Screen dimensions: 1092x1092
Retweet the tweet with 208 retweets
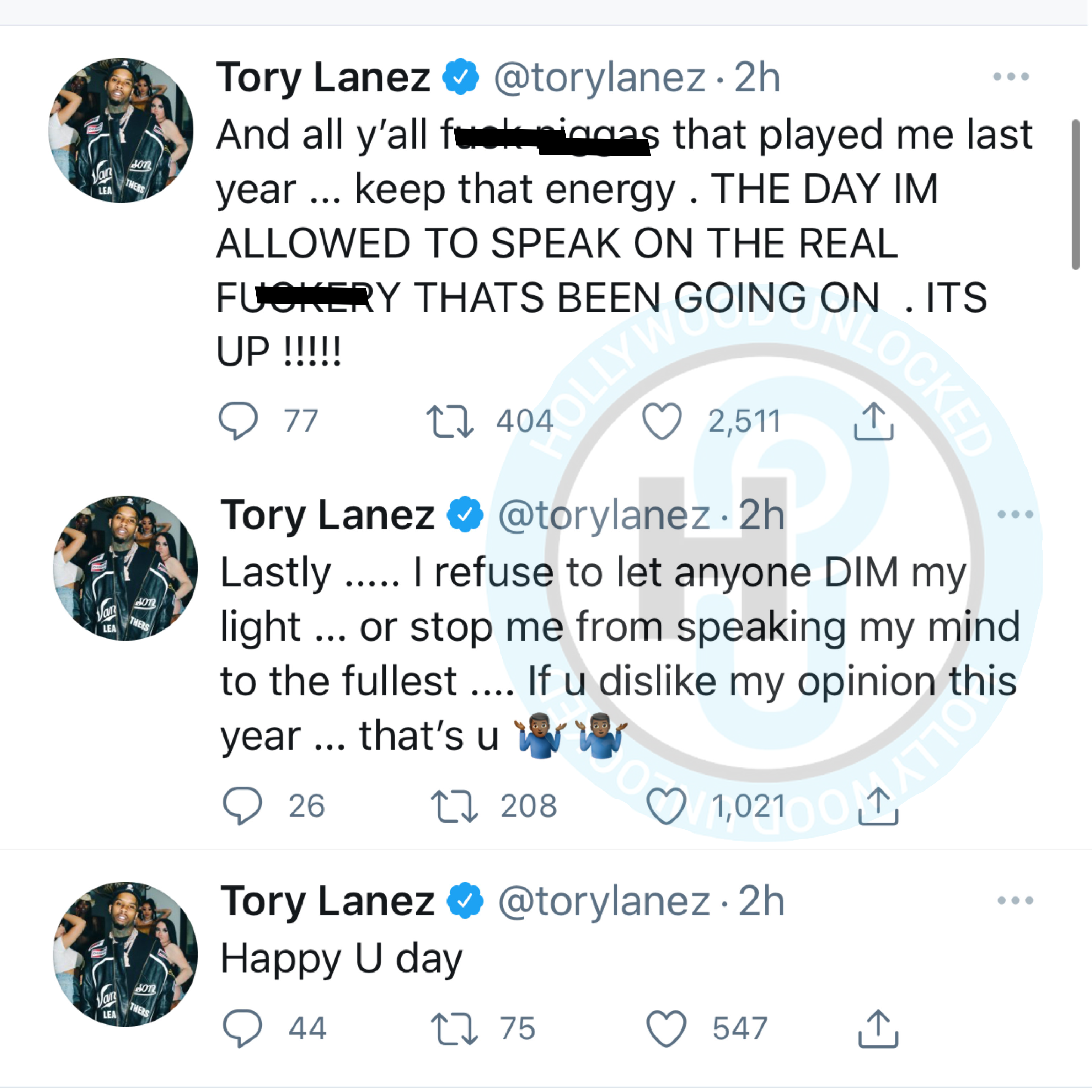tap(454, 806)
